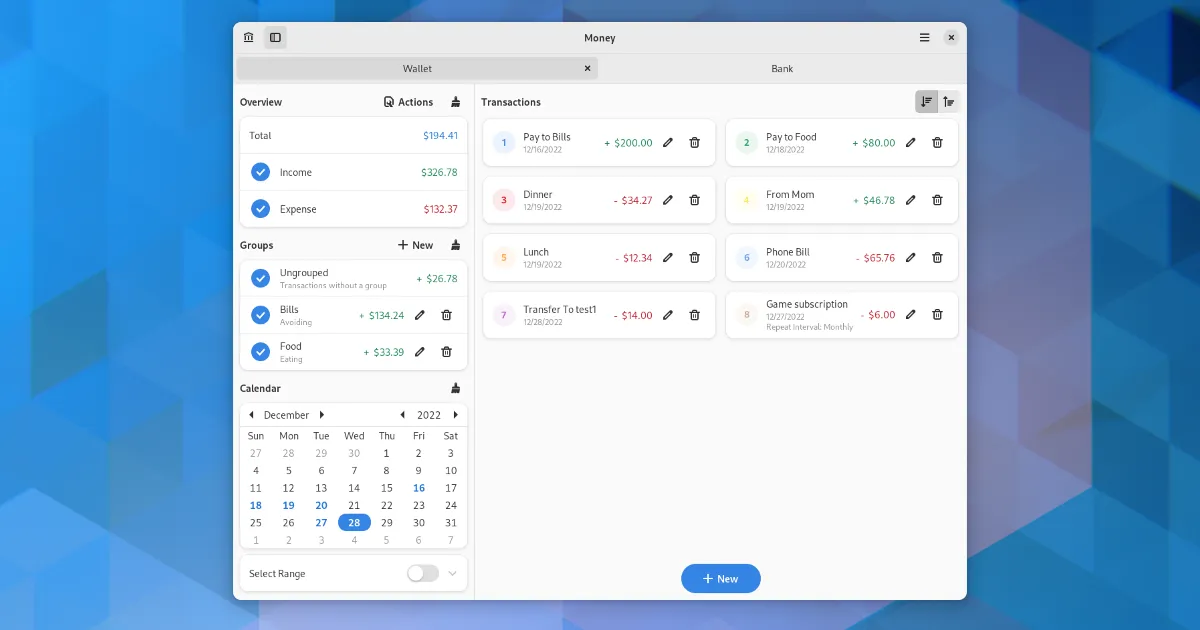This screenshot has height=630, width=1200.
Task: Go to next month in calendar
Action: click(x=322, y=415)
